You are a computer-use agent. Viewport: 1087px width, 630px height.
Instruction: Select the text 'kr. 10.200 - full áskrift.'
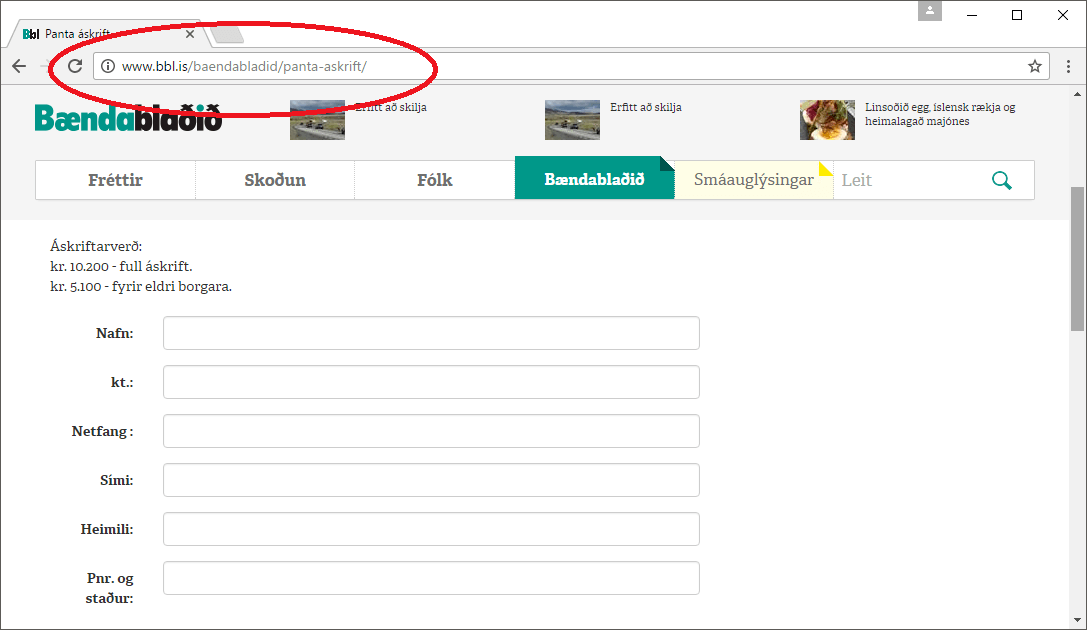tap(121, 266)
